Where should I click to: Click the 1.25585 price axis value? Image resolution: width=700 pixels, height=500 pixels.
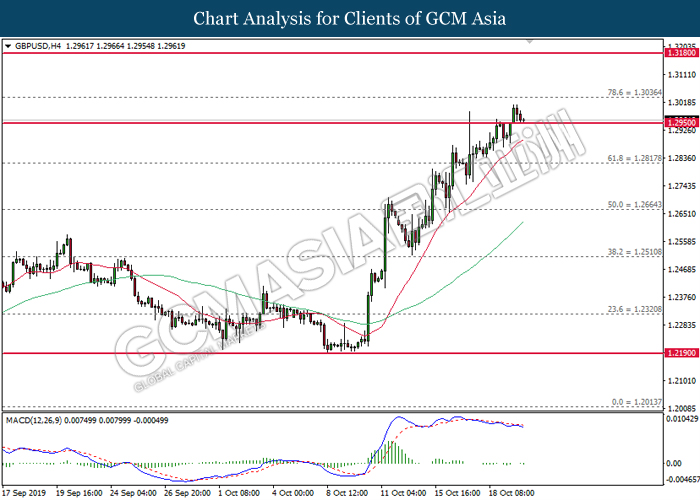[x=682, y=242]
